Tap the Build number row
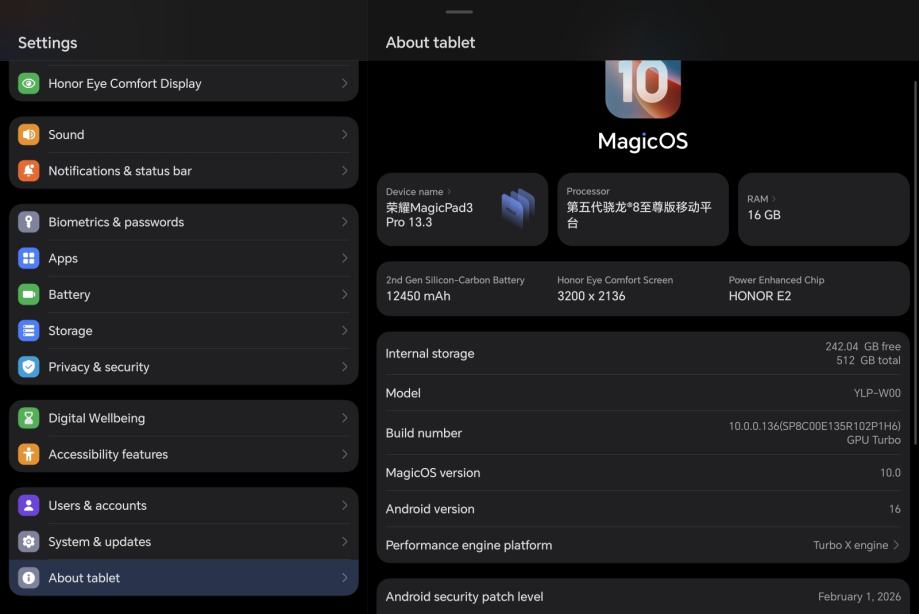Screen dimensions: 919x614 click(643, 433)
